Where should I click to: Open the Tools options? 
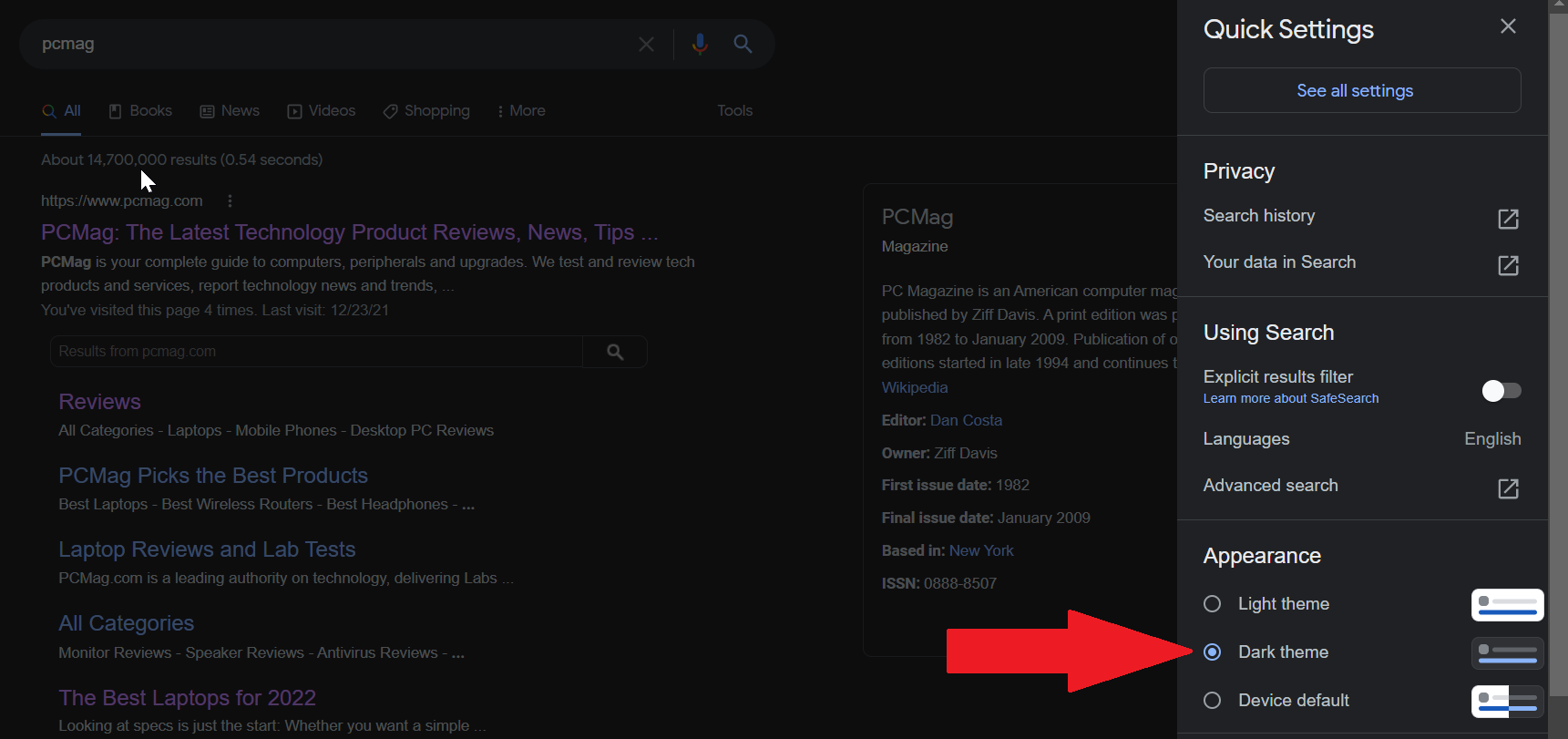click(734, 110)
